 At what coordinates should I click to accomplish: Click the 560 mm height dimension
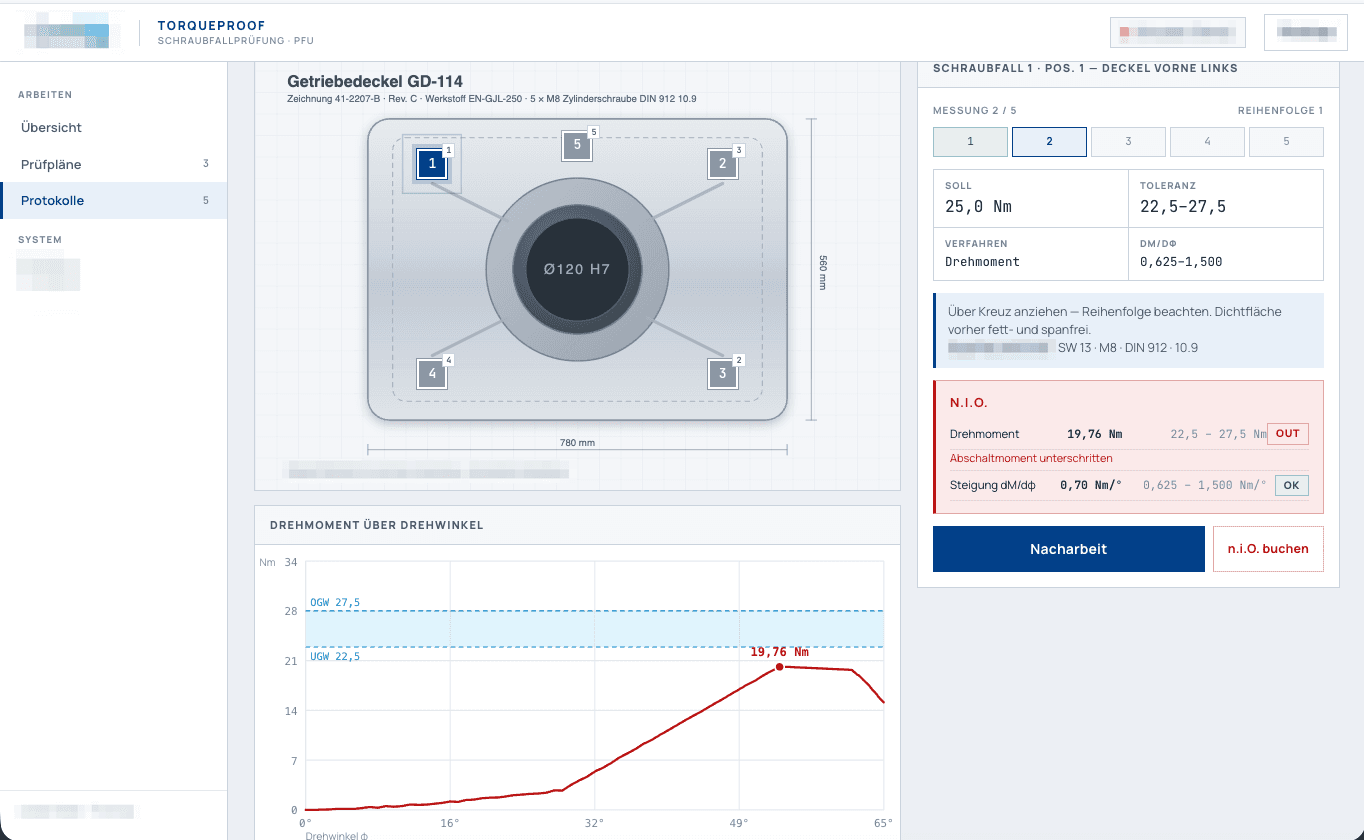tap(823, 272)
